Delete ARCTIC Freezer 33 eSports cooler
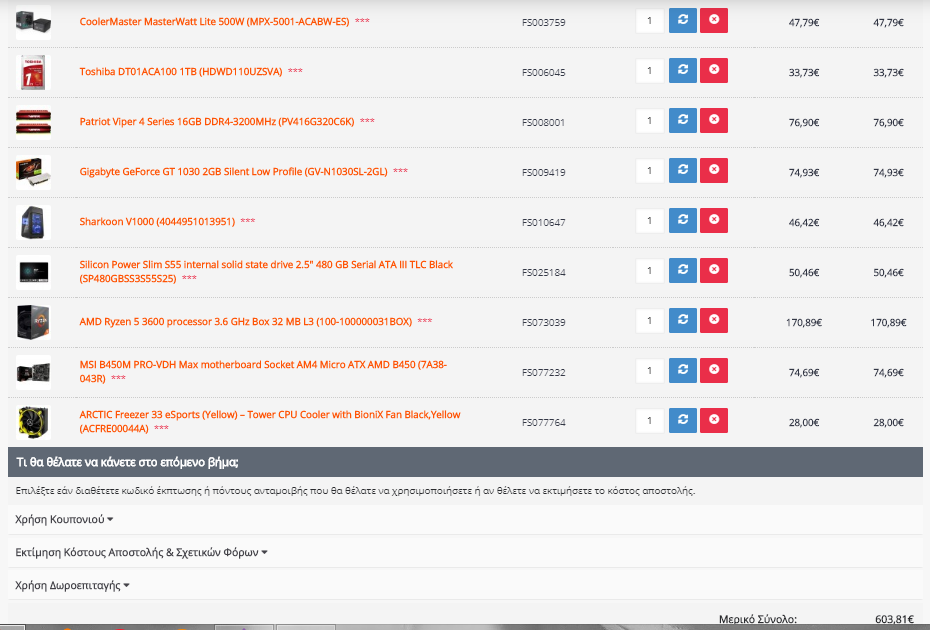This screenshot has height=630, width=930. tap(714, 420)
